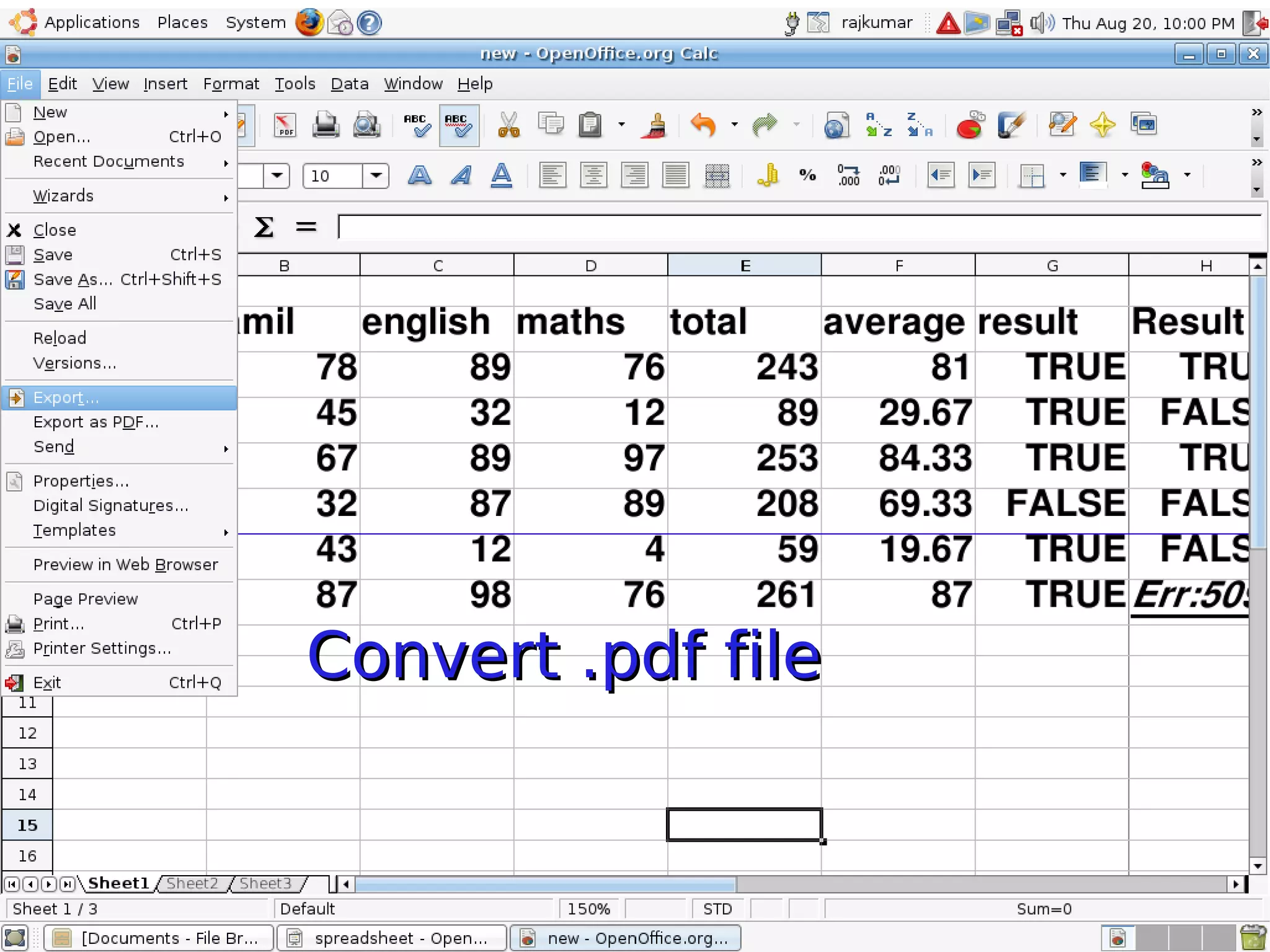Select Page Preview menu entry
The width and height of the screenshot is (1270, 952).
(x=119, y=599)
